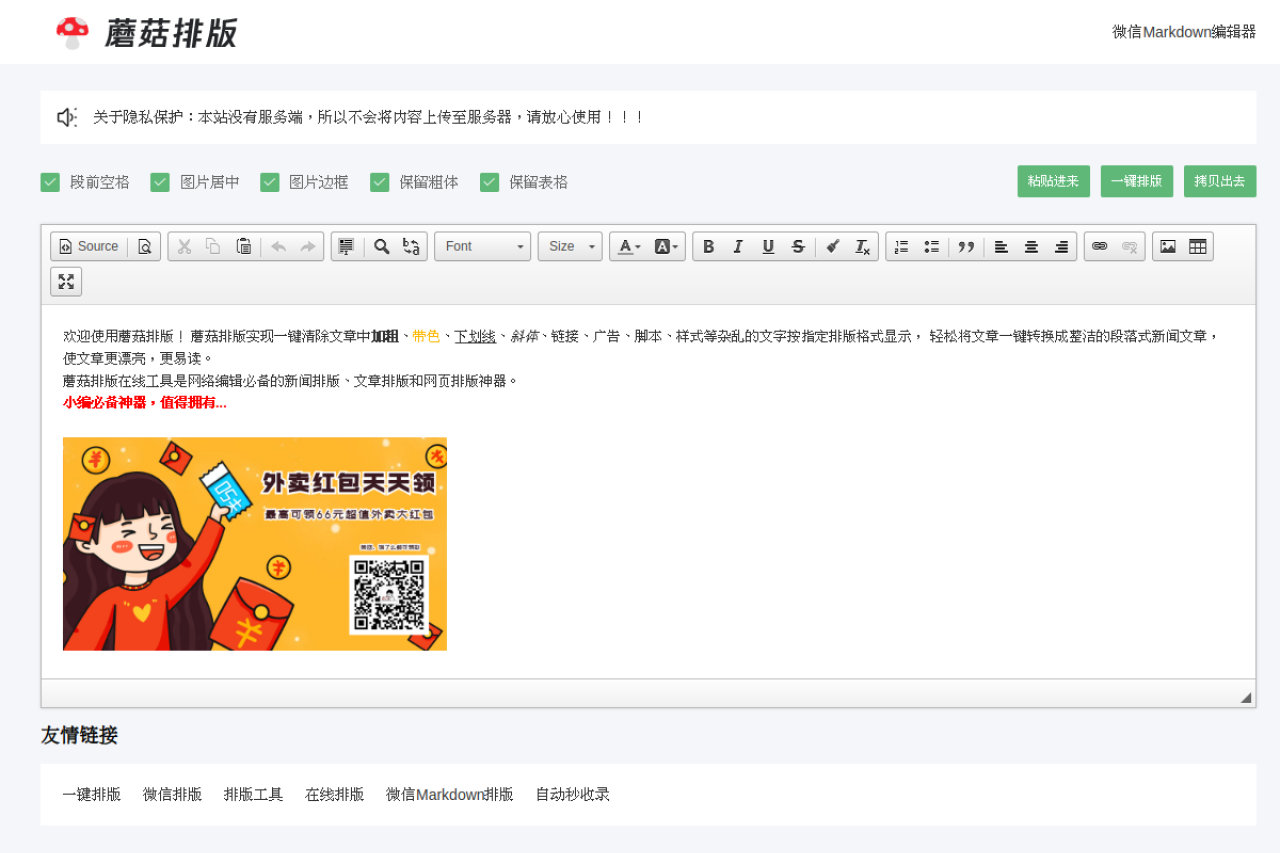
Task: Click the Maximize editor icon
Action: pos(66,281)
